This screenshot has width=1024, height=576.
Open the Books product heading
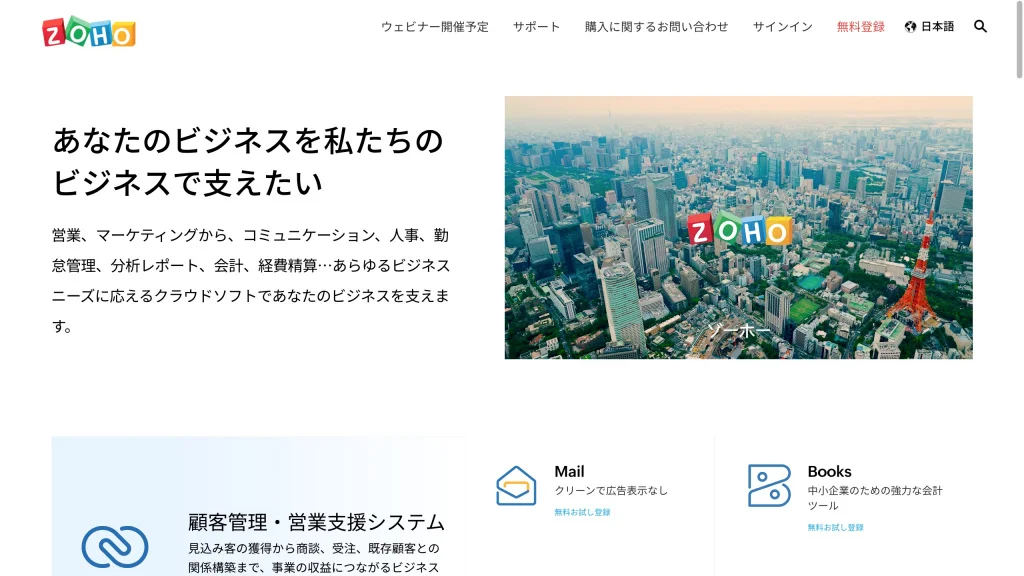coord(829,471)
